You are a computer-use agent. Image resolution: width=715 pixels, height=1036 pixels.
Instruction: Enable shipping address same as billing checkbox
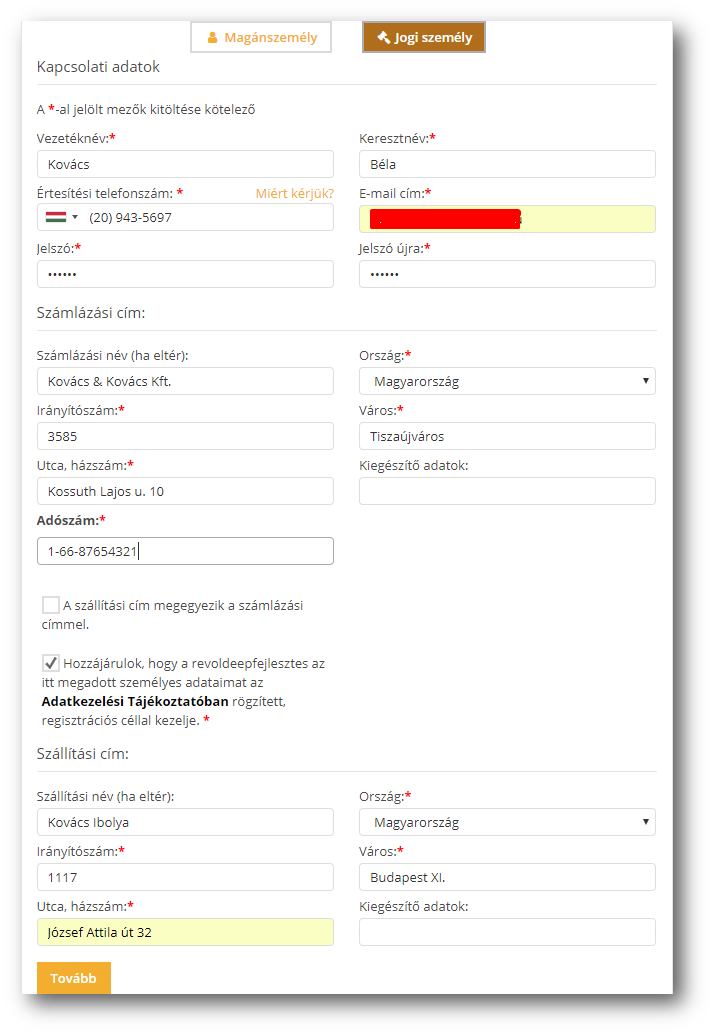(x=51, y=605)
